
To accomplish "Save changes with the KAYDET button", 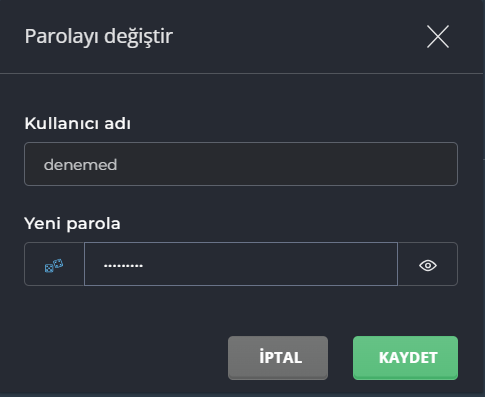I will click(x=405, y=358).
